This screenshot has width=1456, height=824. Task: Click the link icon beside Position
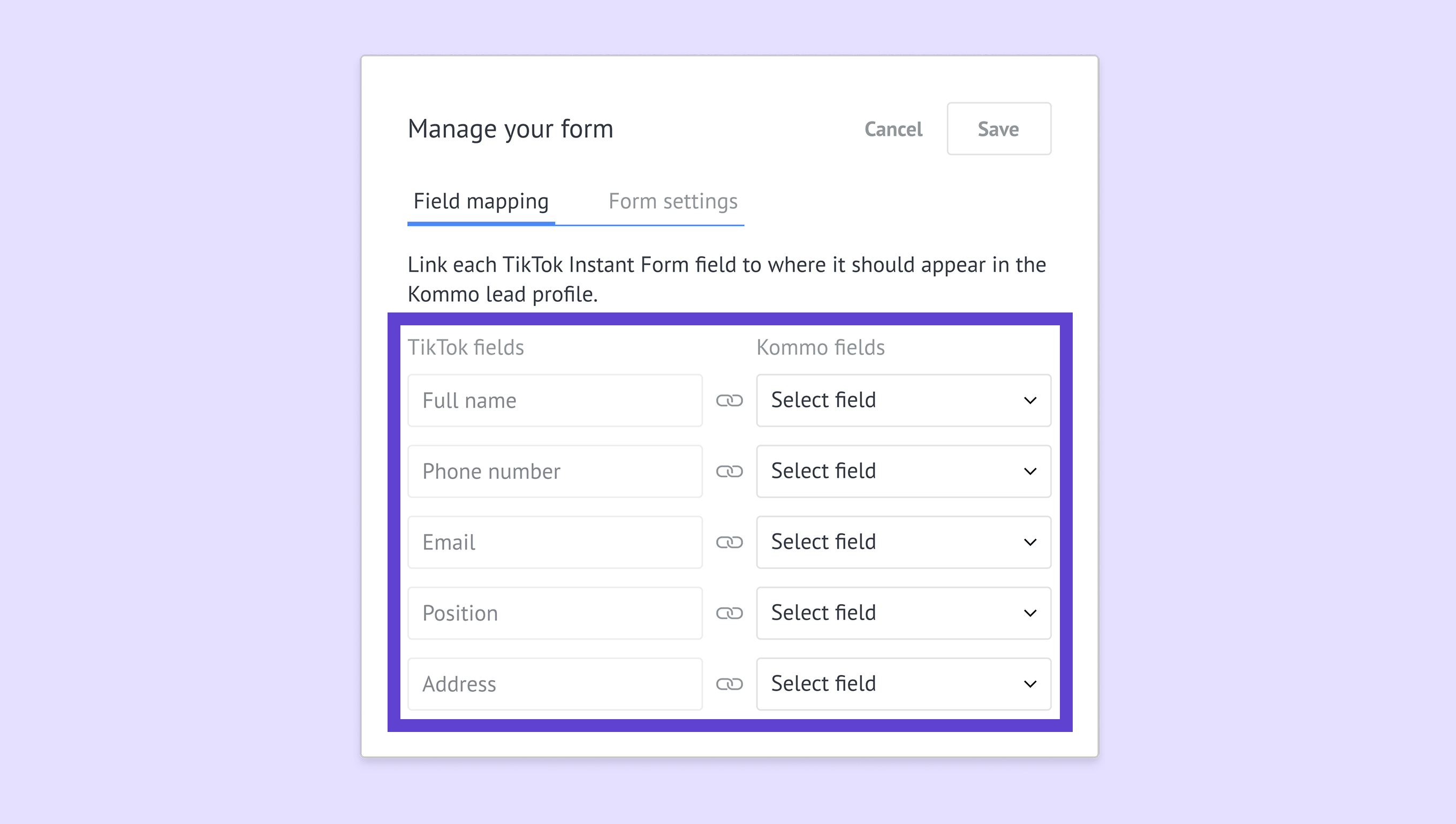point(729,613)
